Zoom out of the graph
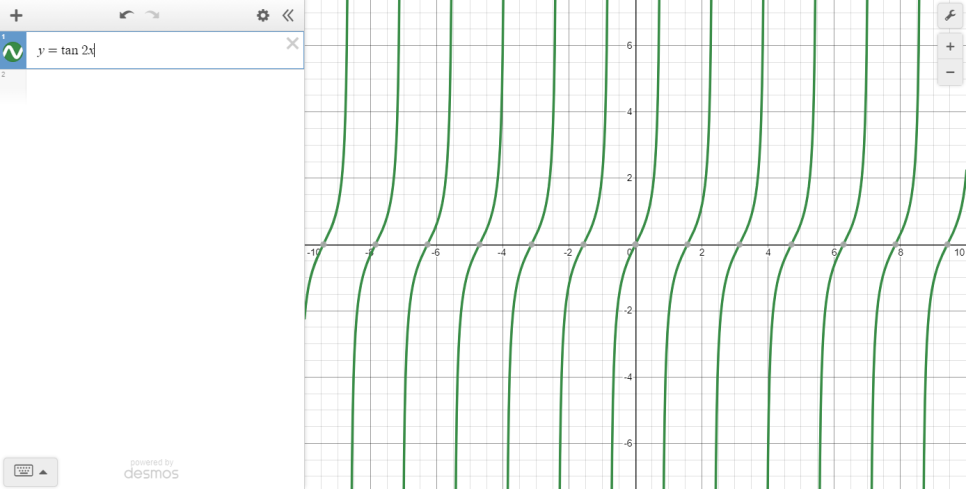The image size is (966, 489). [x=950, y=72]
